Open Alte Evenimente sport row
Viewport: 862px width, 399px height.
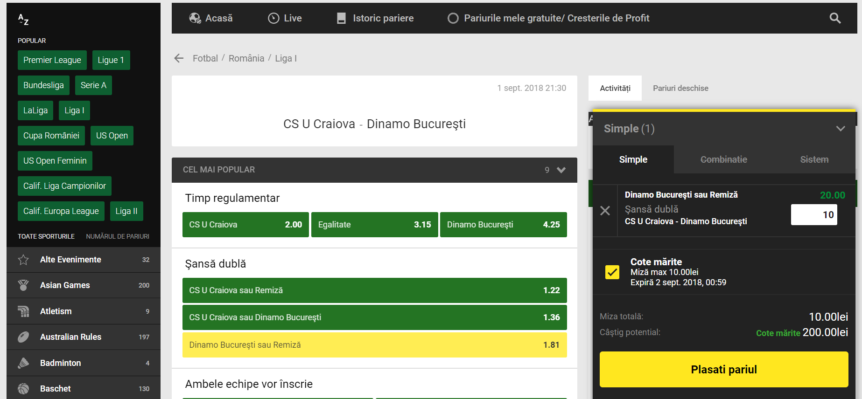(84, 259)
